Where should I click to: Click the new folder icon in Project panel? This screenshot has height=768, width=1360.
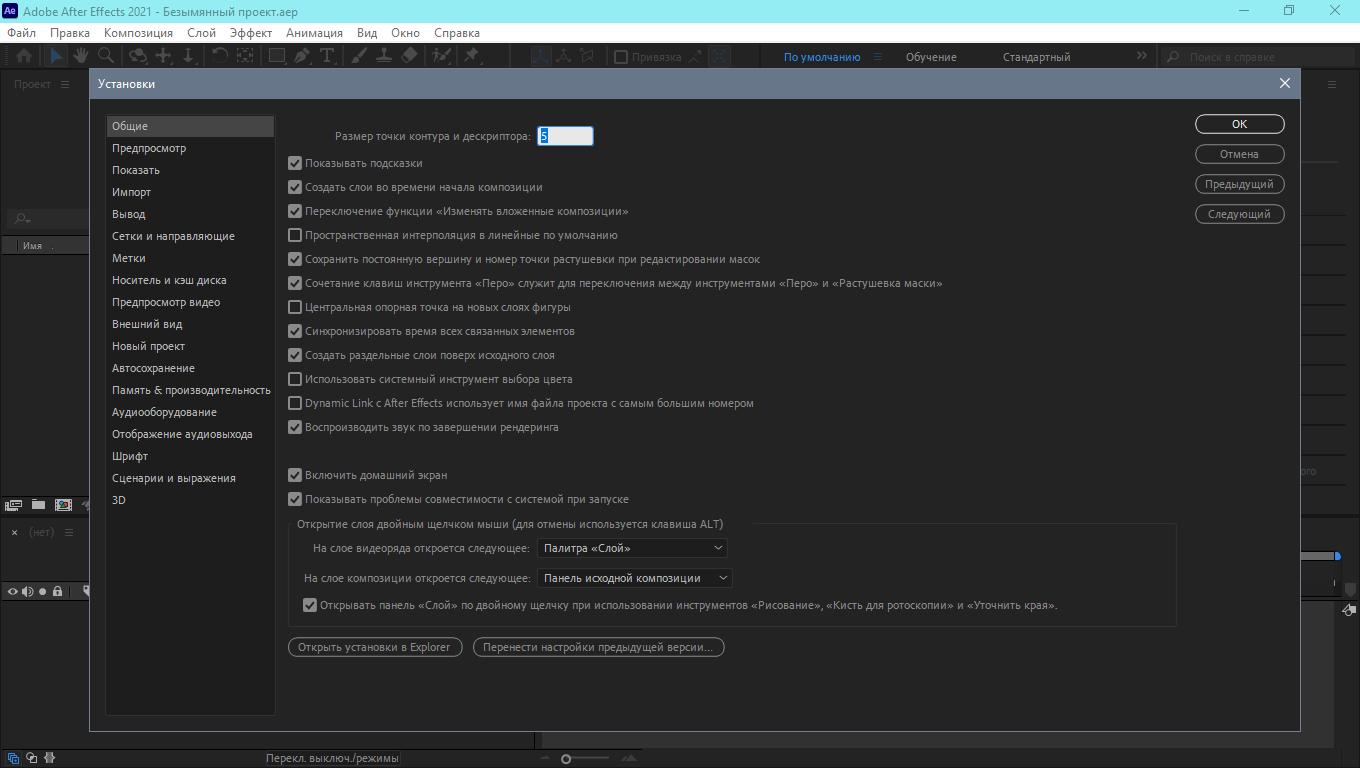[x=38, y=506]
